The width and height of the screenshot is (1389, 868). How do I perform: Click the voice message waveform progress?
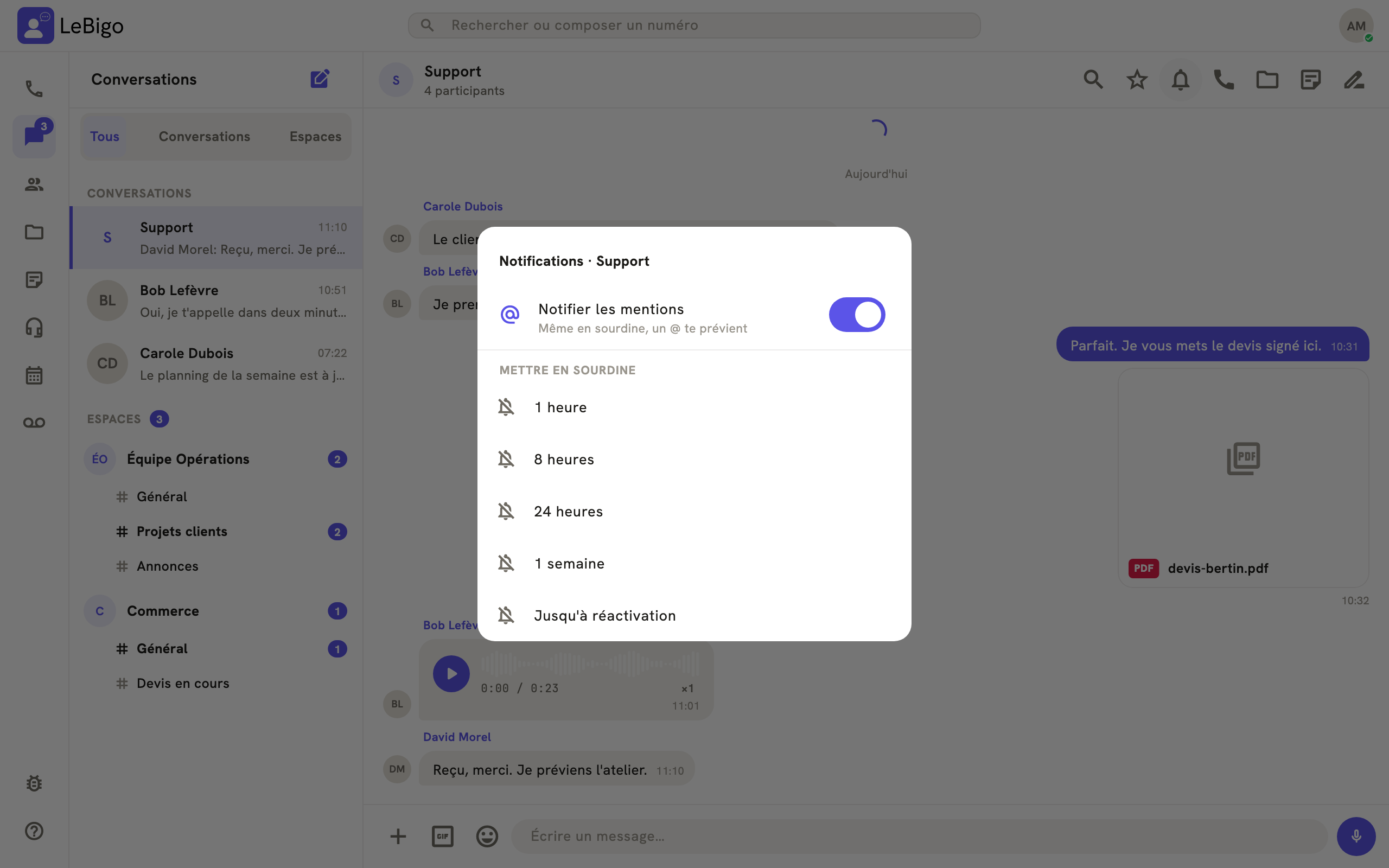(x=589, y=664)
